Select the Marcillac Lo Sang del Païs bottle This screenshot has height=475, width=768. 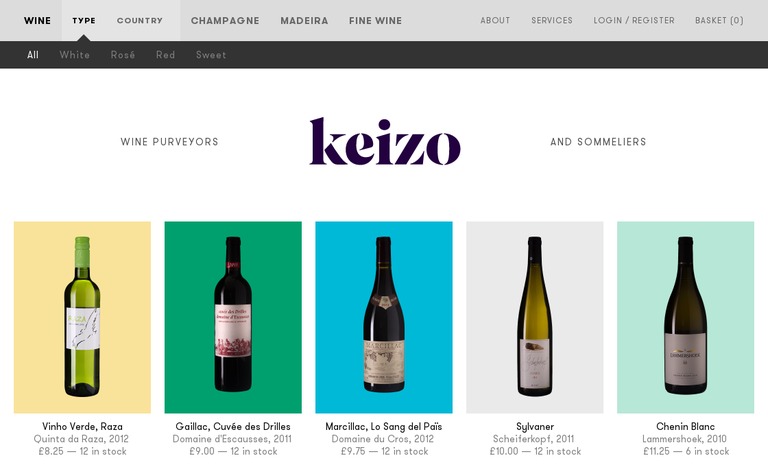click(x=384, y=317)
